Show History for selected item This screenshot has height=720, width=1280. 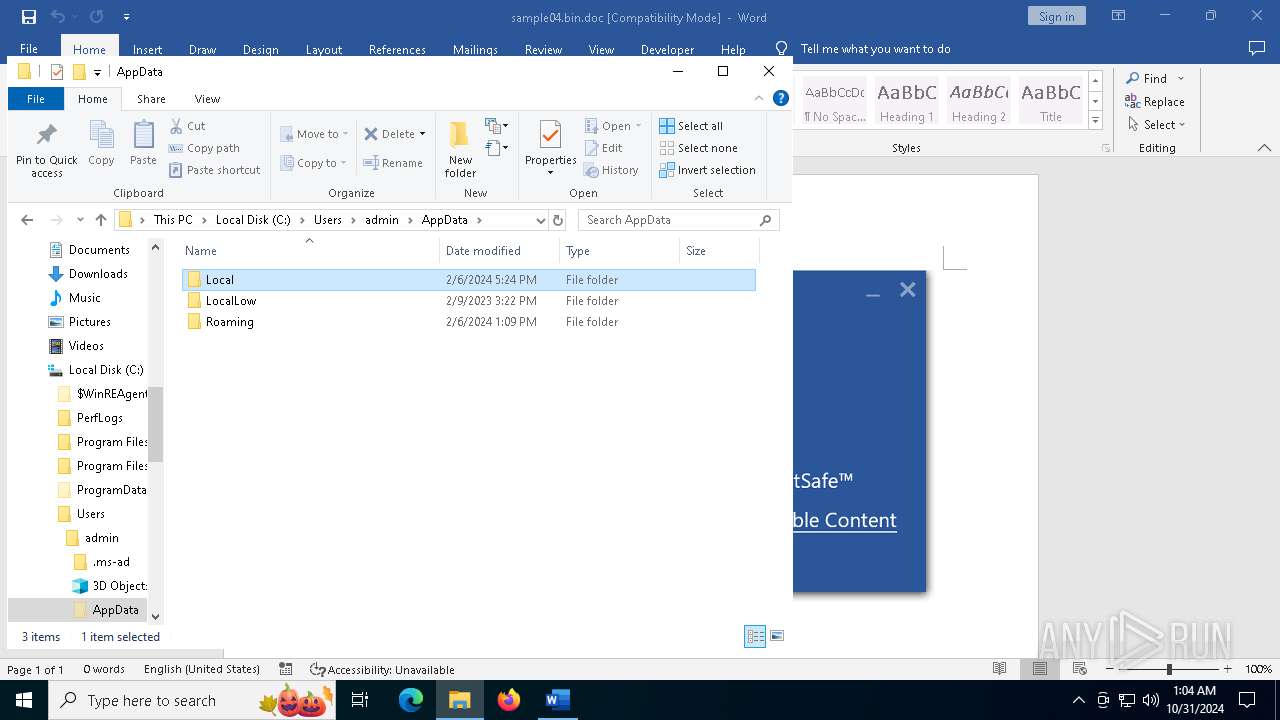[611, 170]
